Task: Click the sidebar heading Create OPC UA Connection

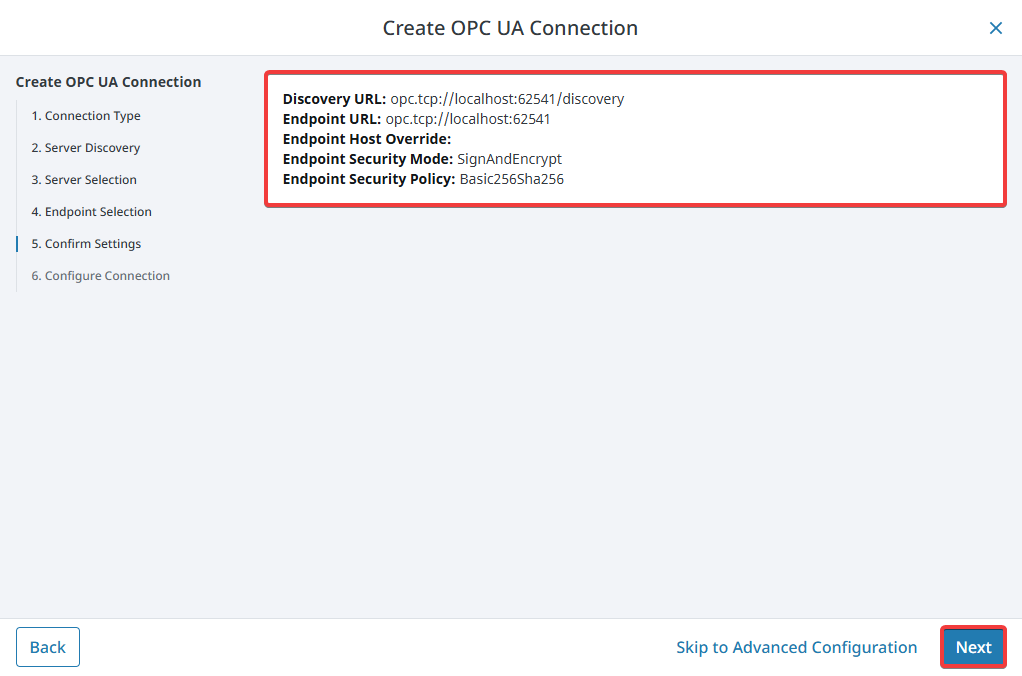Action: (108, 81)
